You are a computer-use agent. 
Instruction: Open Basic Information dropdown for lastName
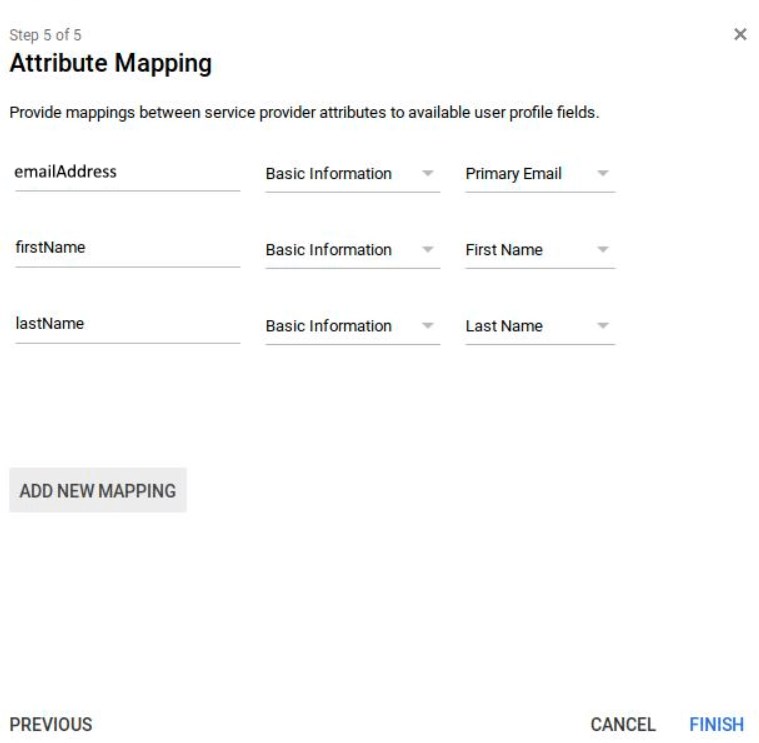(x=352, y=326)
